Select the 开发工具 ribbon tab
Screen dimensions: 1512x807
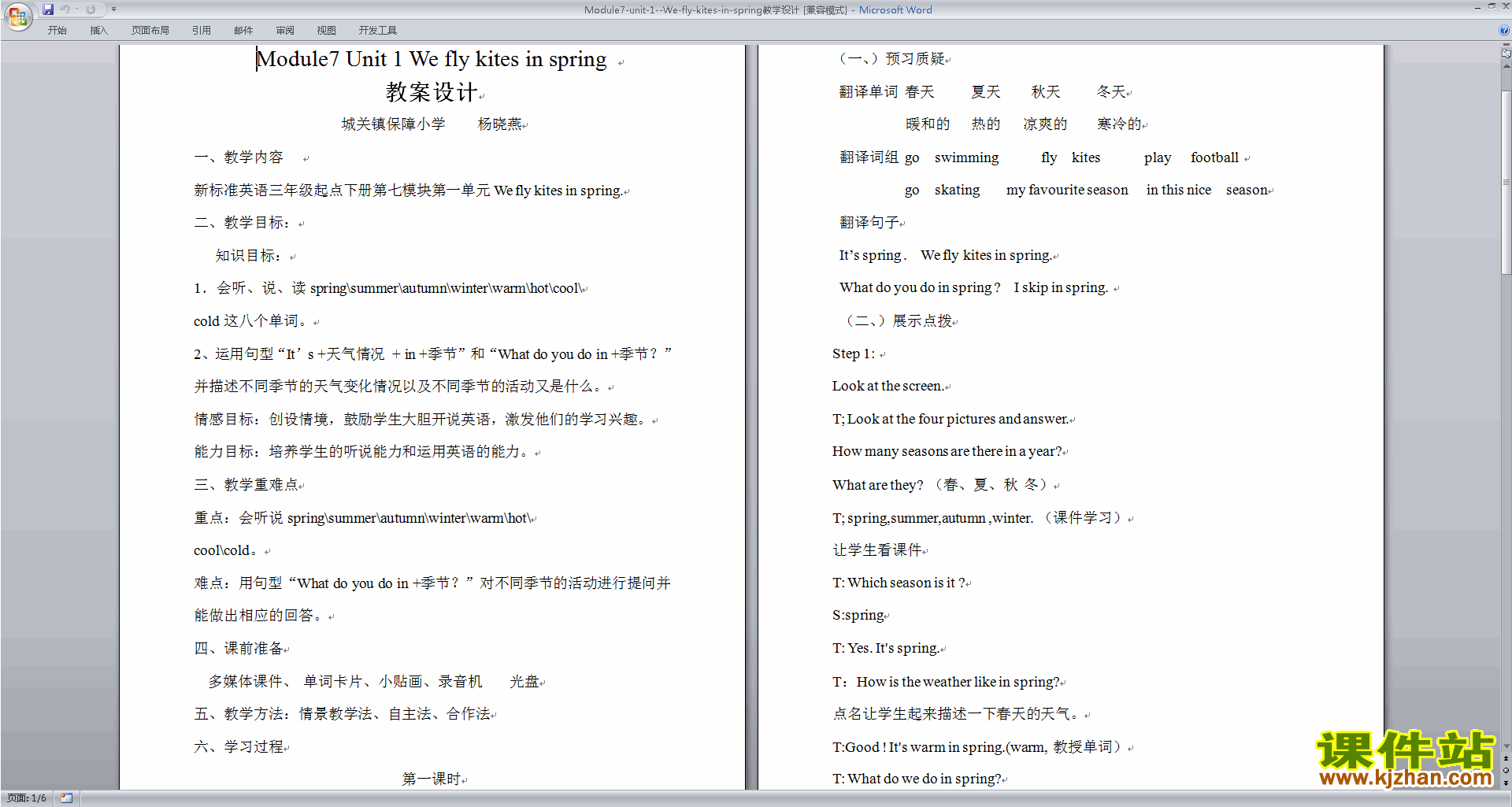coord(378,31)
